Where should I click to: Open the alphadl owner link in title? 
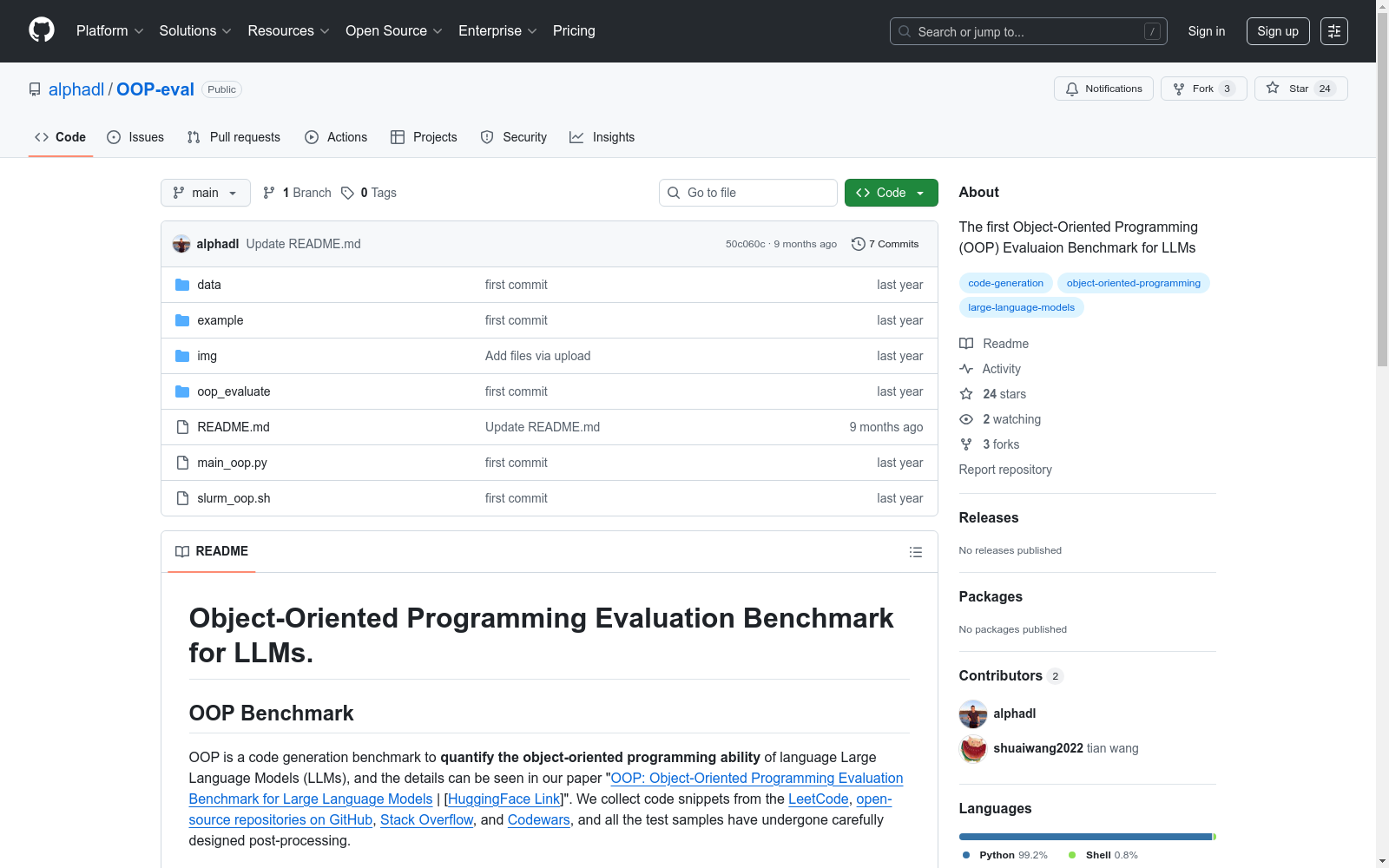point(76,89)
